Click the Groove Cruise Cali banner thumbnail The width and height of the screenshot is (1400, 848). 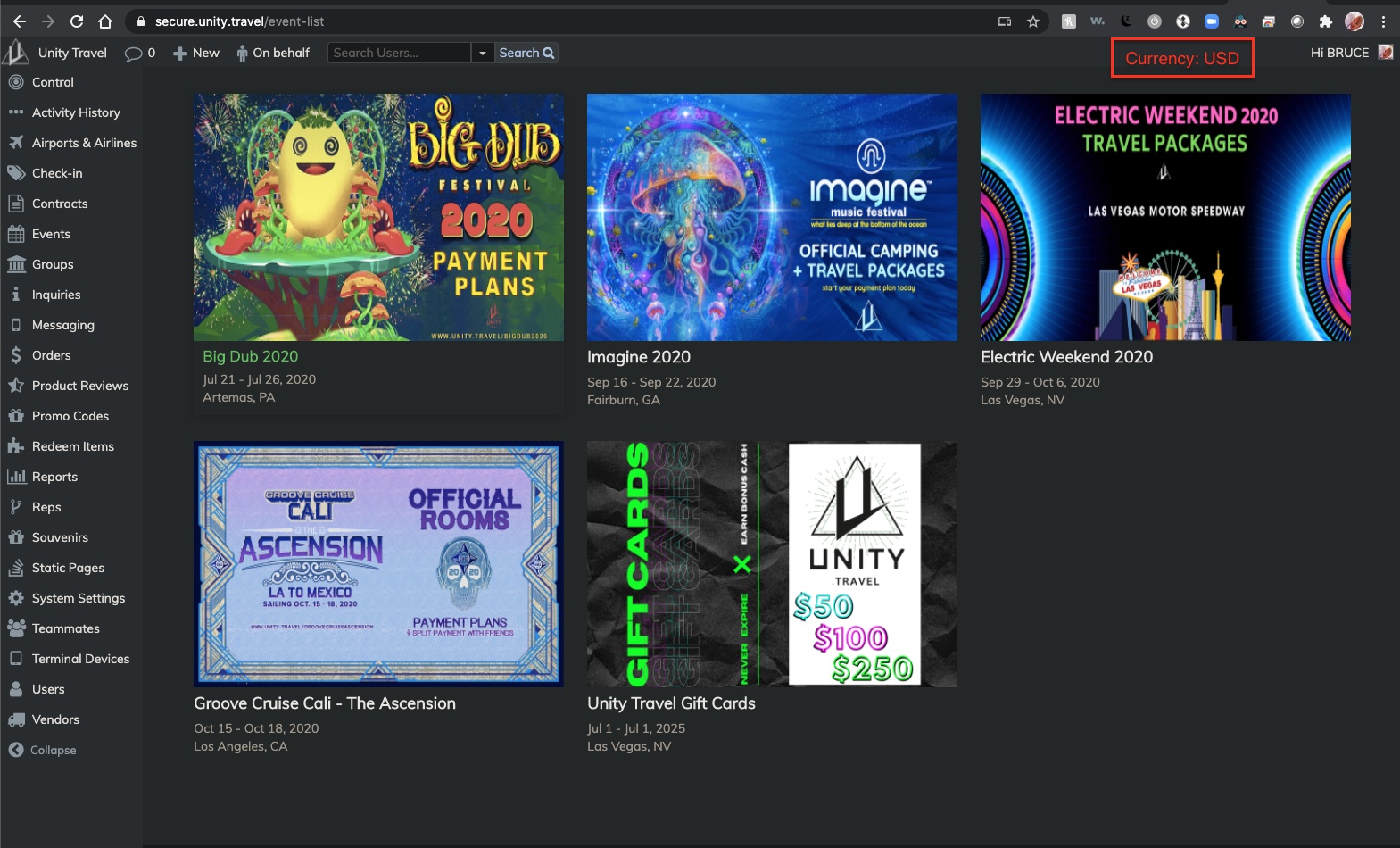point(378,563)
